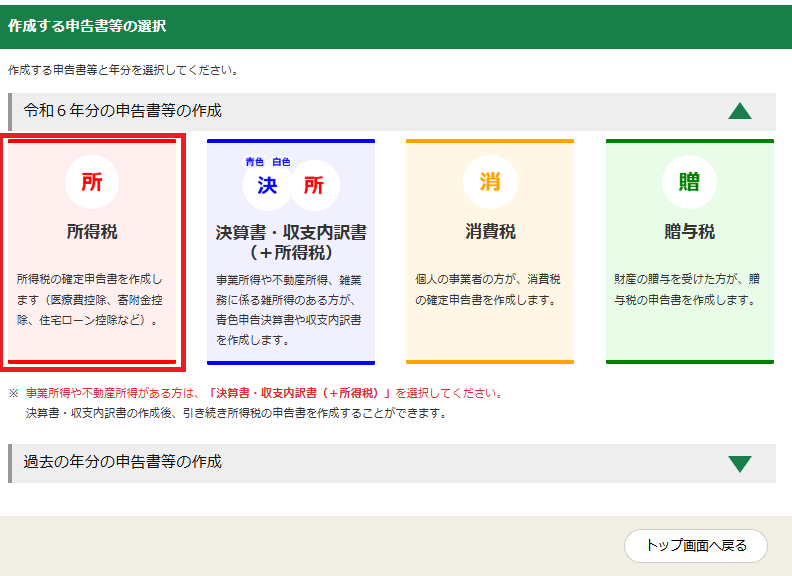Click the red 所 circle in the 決算書 card

[x=314, y=185]
